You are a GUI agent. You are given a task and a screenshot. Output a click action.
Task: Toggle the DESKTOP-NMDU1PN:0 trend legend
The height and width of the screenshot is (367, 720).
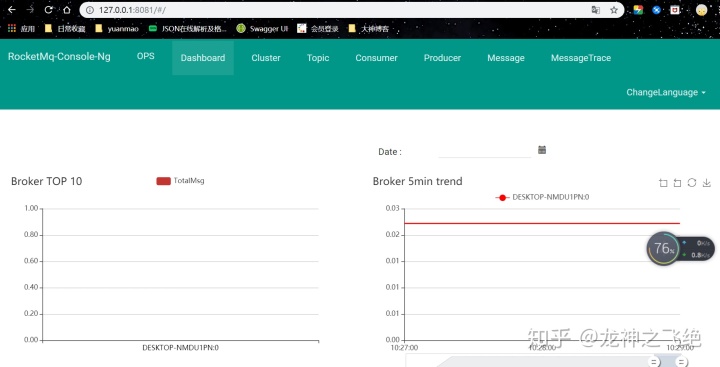click(542, 197)
